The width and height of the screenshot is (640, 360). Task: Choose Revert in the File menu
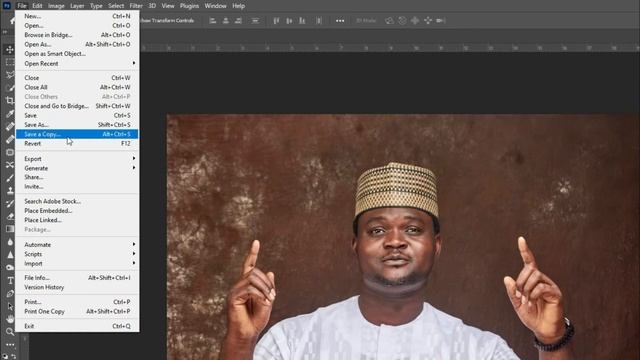point(77,144)
